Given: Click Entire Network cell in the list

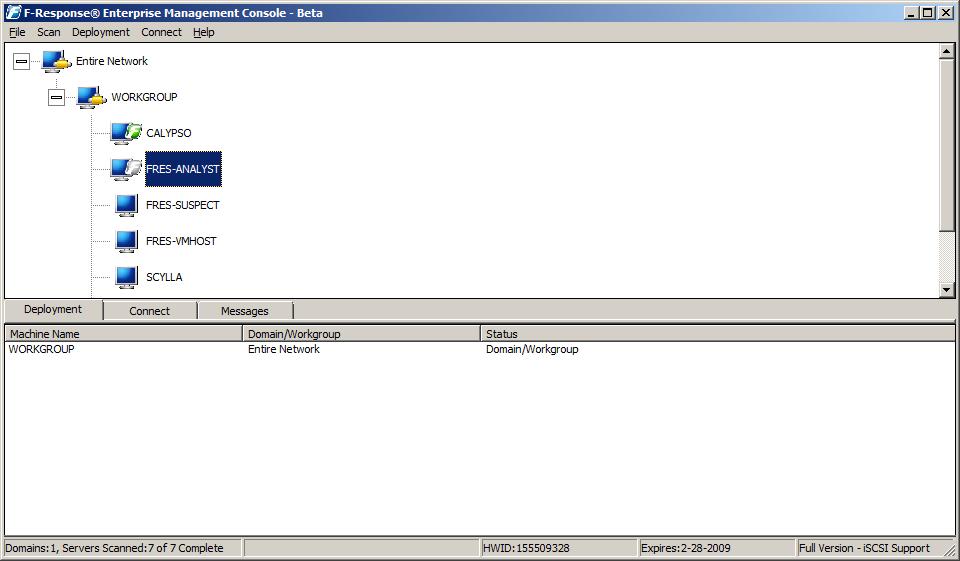Looking at the screenshot, I should (283, 349).
